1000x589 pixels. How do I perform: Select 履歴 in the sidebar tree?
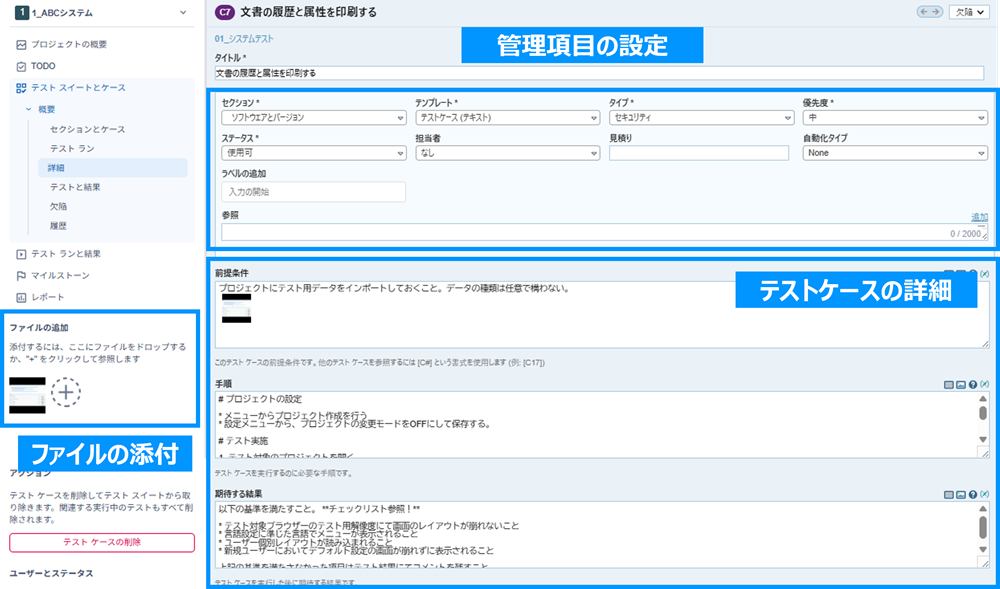[x=59, y=226]
